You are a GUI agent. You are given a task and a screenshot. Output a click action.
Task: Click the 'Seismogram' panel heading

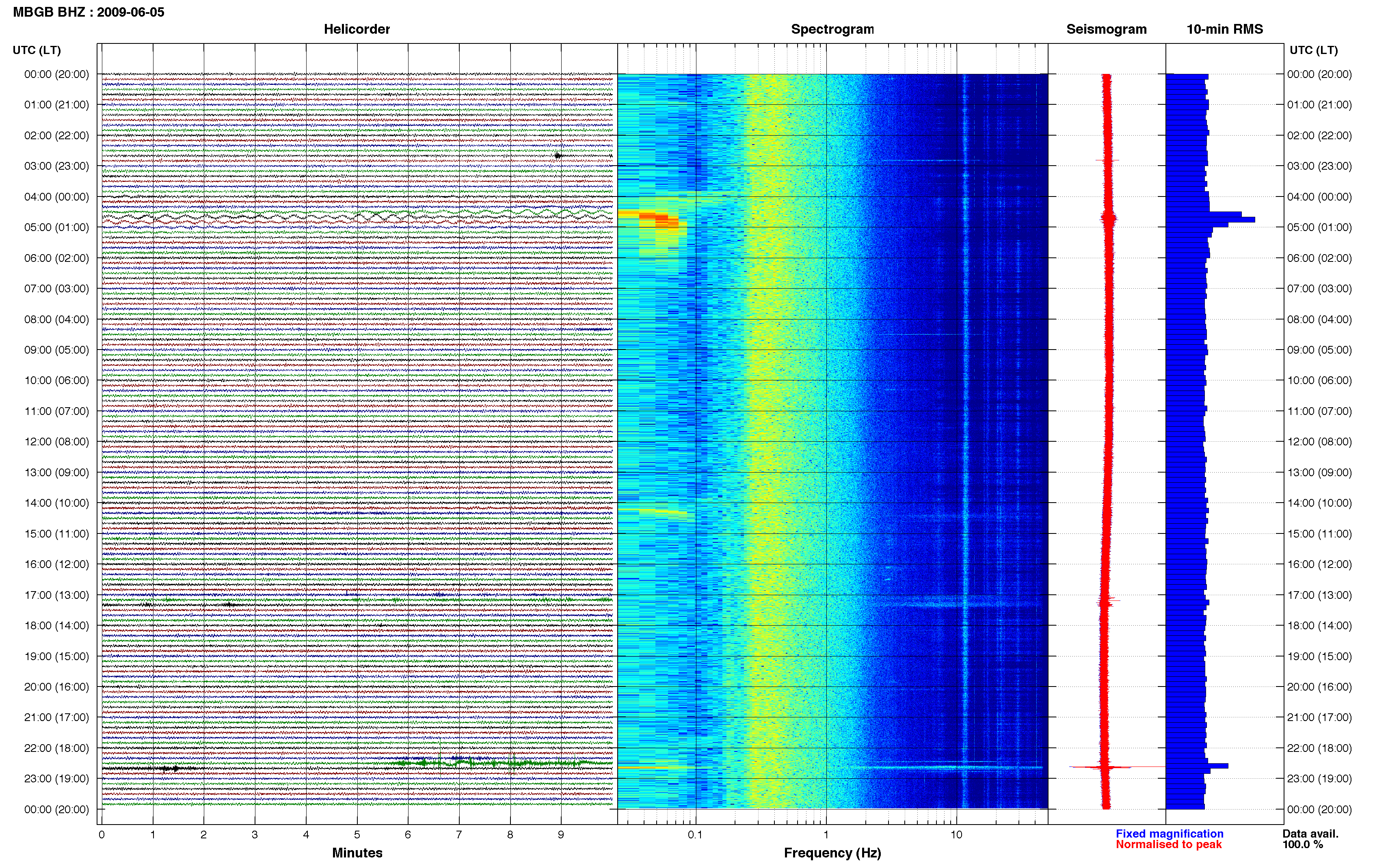click(x=1106, y=29)
